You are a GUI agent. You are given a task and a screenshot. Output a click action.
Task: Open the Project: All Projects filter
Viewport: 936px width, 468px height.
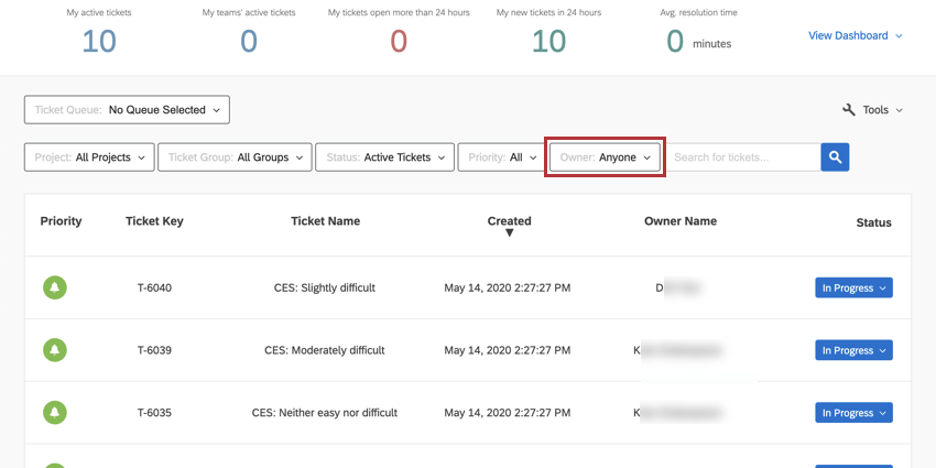(89, 158)
